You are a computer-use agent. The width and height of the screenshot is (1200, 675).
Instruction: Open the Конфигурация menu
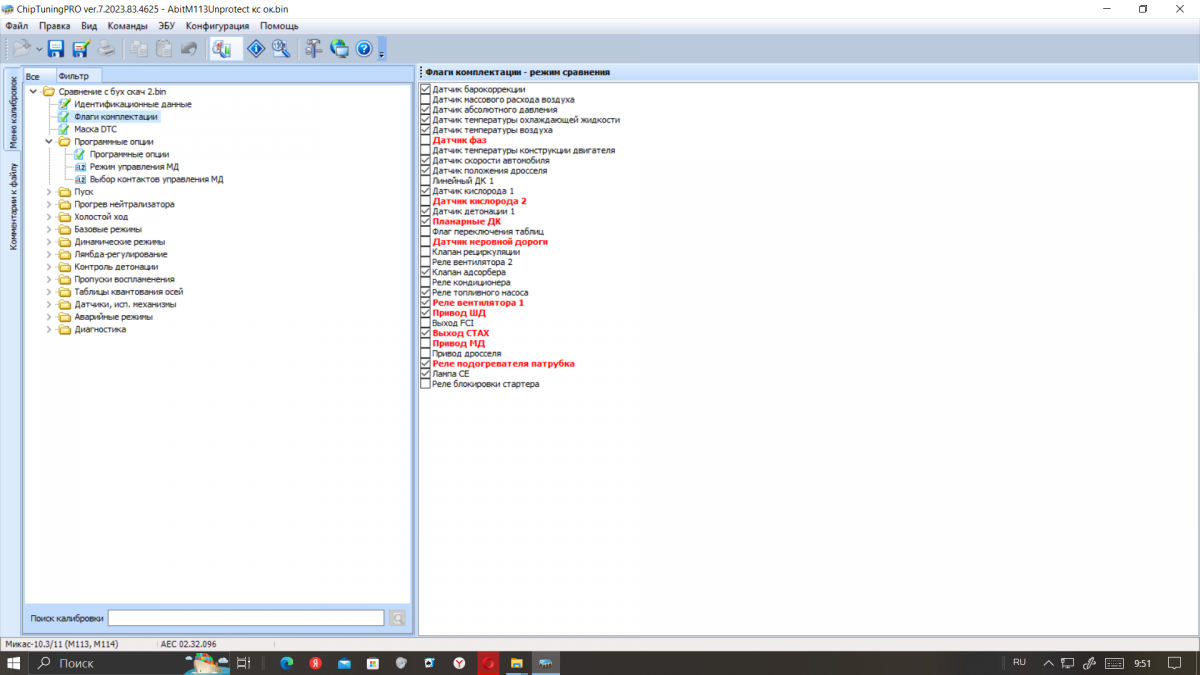point(218,25)
